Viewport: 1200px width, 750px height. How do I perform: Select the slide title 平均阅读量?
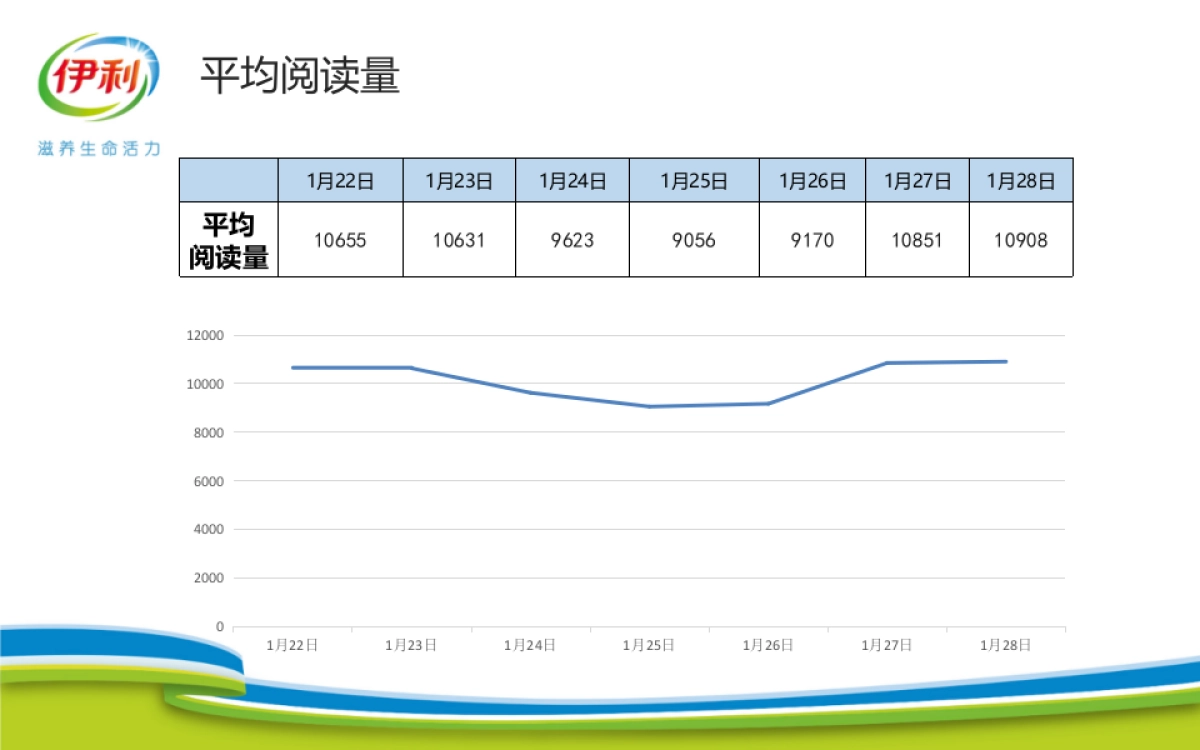[x=300, y=73]
